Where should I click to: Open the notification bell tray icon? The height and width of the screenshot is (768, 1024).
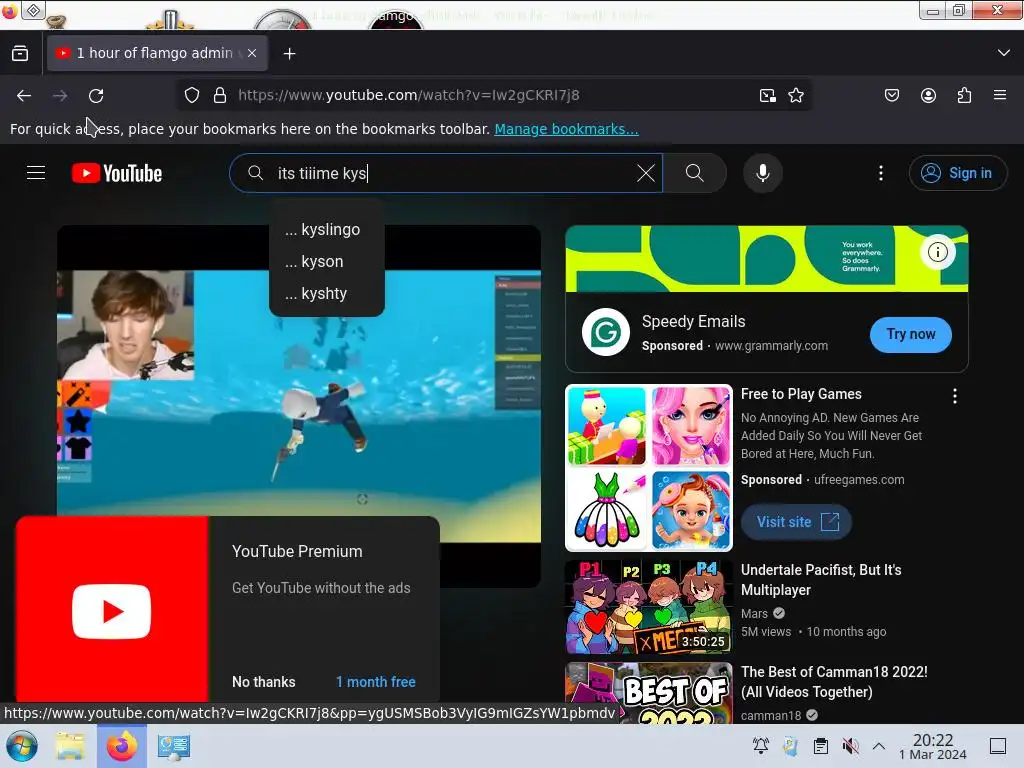click(x=761, y=746)
